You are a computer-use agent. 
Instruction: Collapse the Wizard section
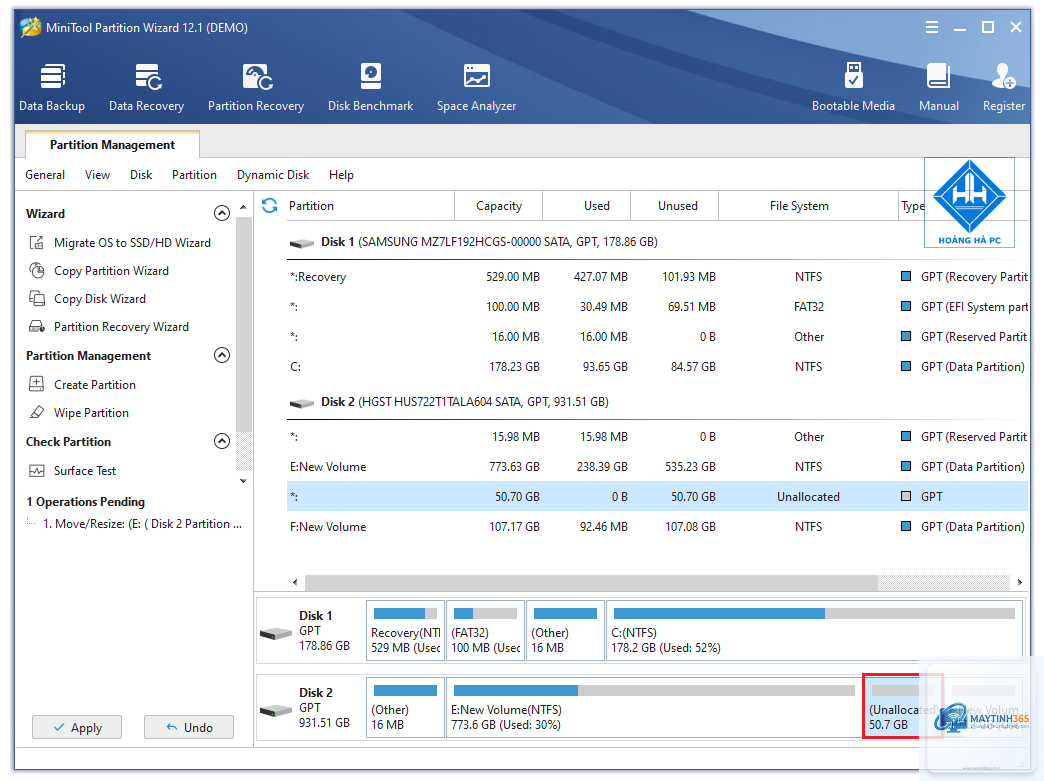[x=222, y=213]
